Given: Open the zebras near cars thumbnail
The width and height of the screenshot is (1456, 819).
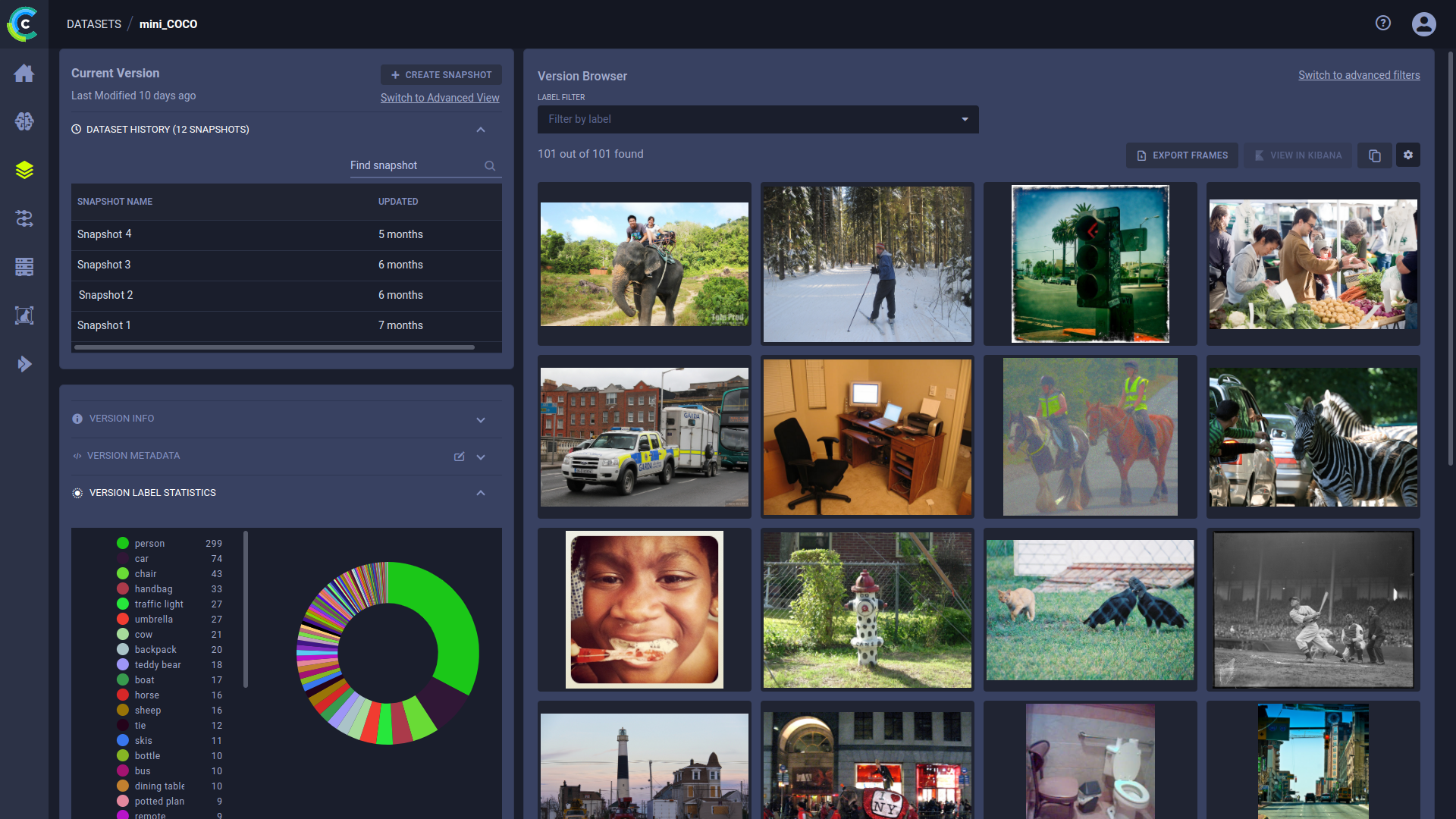Looking at the screenshot, I should click(1313, 438).
